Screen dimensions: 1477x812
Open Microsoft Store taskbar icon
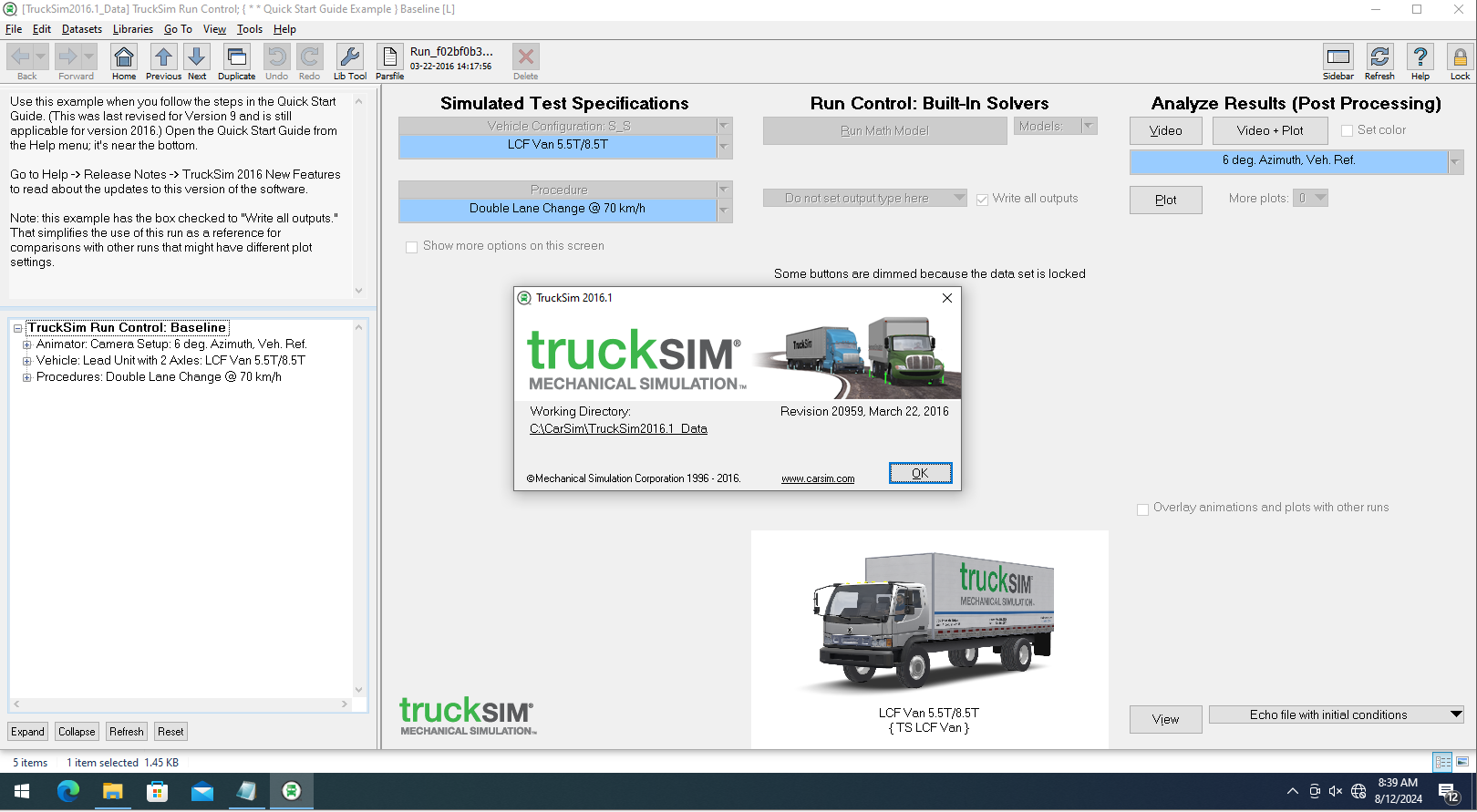coord(158,791)
